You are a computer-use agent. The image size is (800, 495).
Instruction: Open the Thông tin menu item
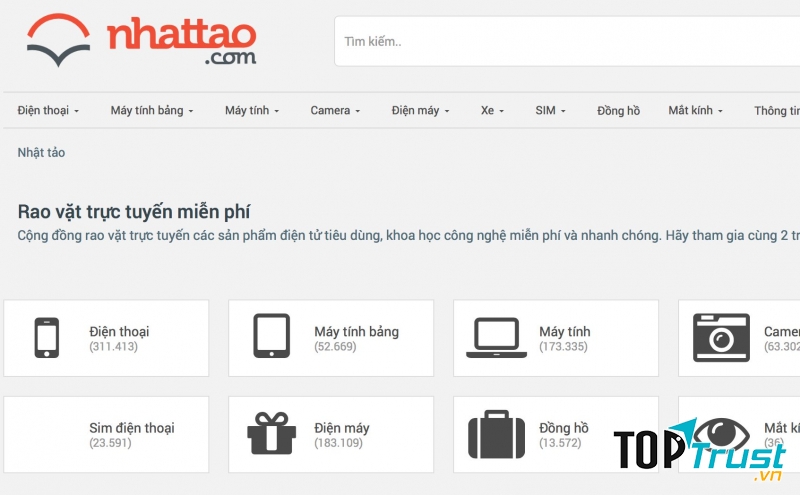(x=777, y=111)
